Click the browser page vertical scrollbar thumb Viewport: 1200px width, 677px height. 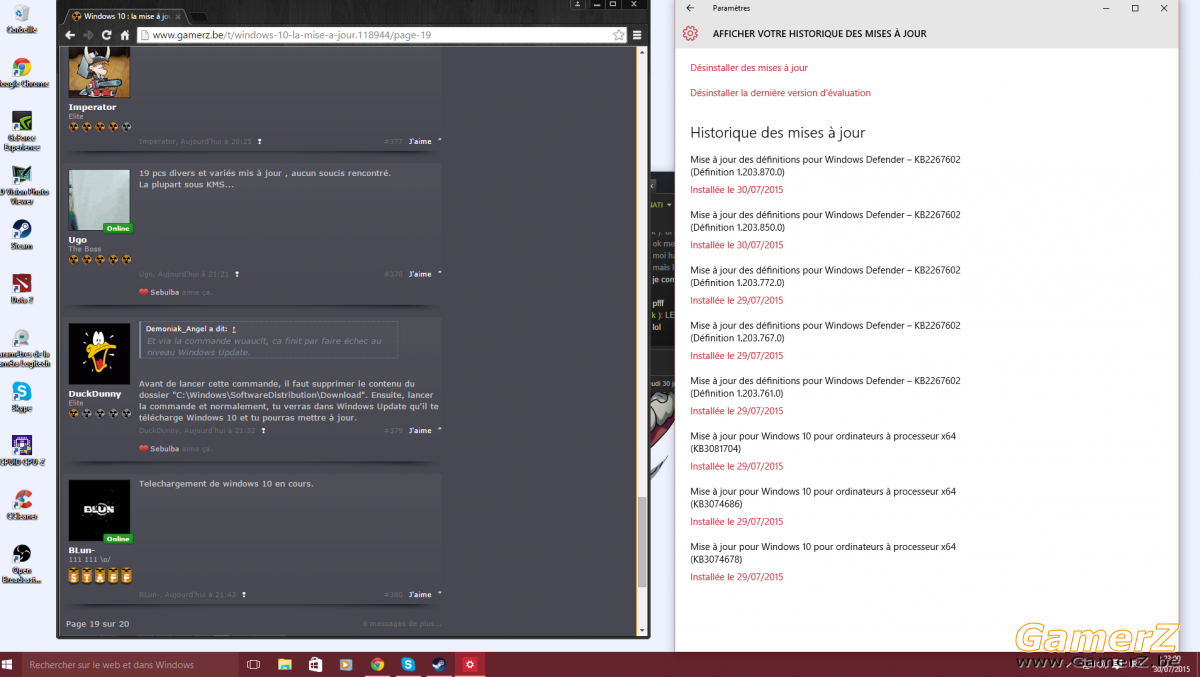tap(642, 543)
